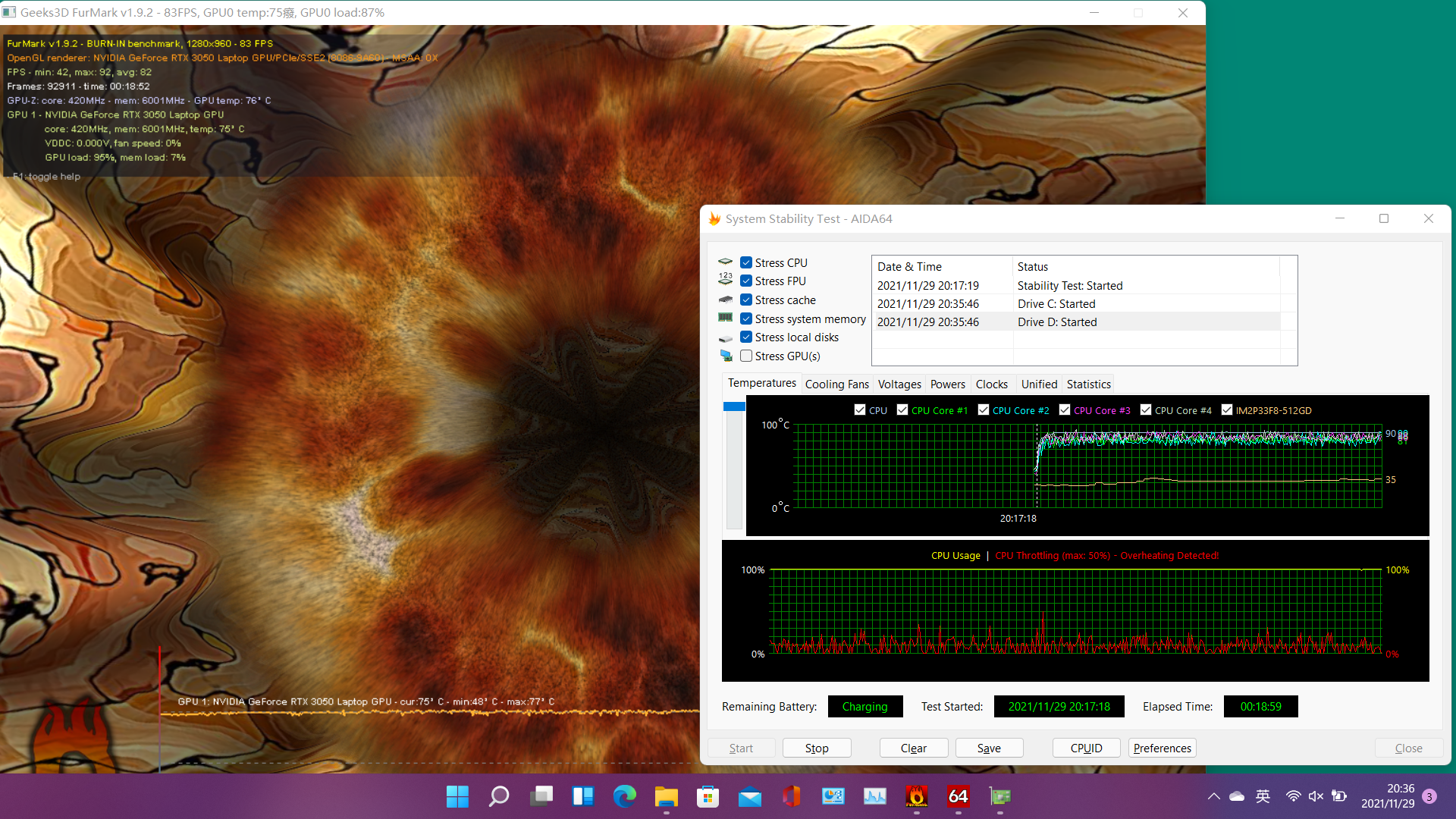The image size is (1456, 819).
Task: Uncheck Stress local disks
Action: coord(746,337)
